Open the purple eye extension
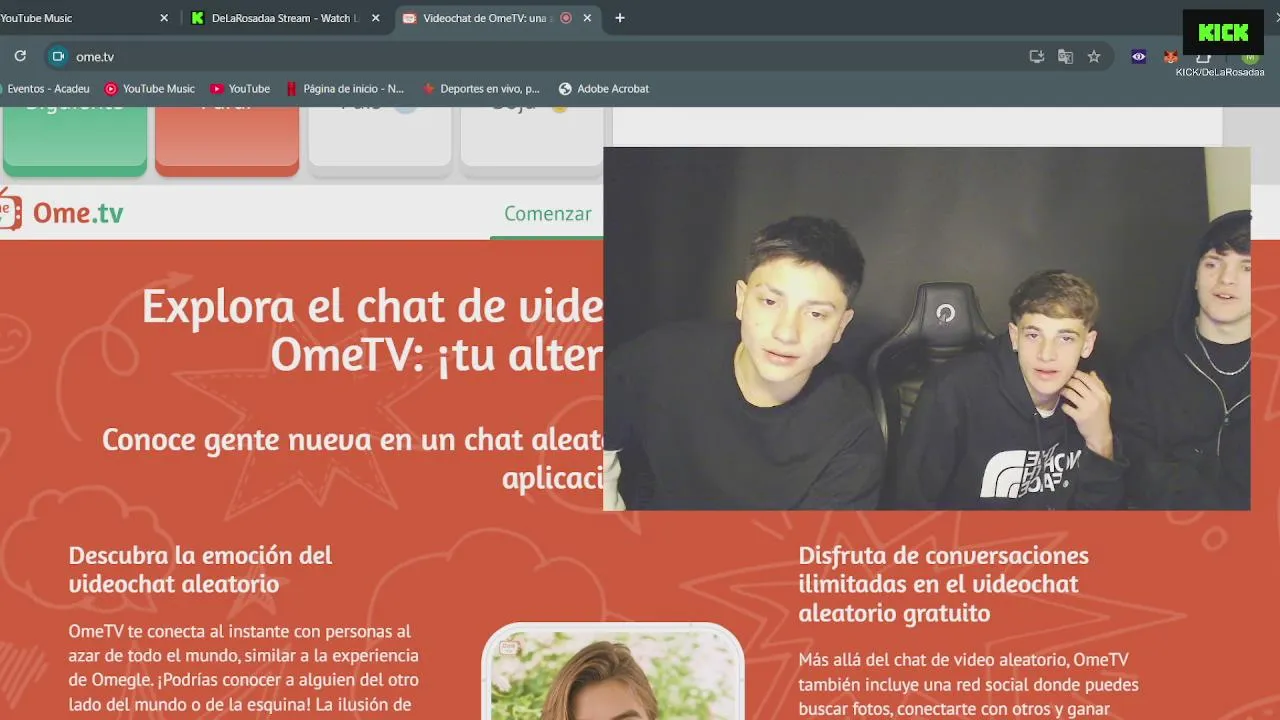 coord(1138,57)
